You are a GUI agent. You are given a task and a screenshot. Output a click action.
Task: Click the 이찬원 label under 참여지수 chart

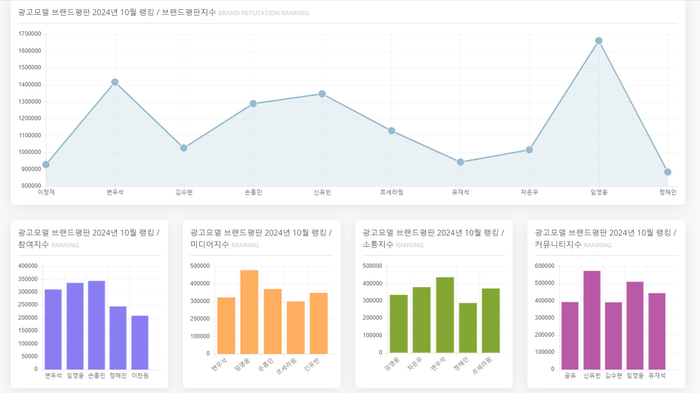coord(140,376)
